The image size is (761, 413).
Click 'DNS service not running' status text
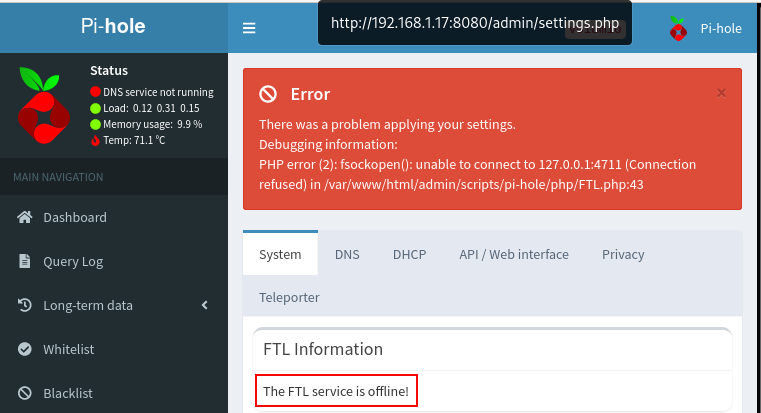tap(158, 92)
